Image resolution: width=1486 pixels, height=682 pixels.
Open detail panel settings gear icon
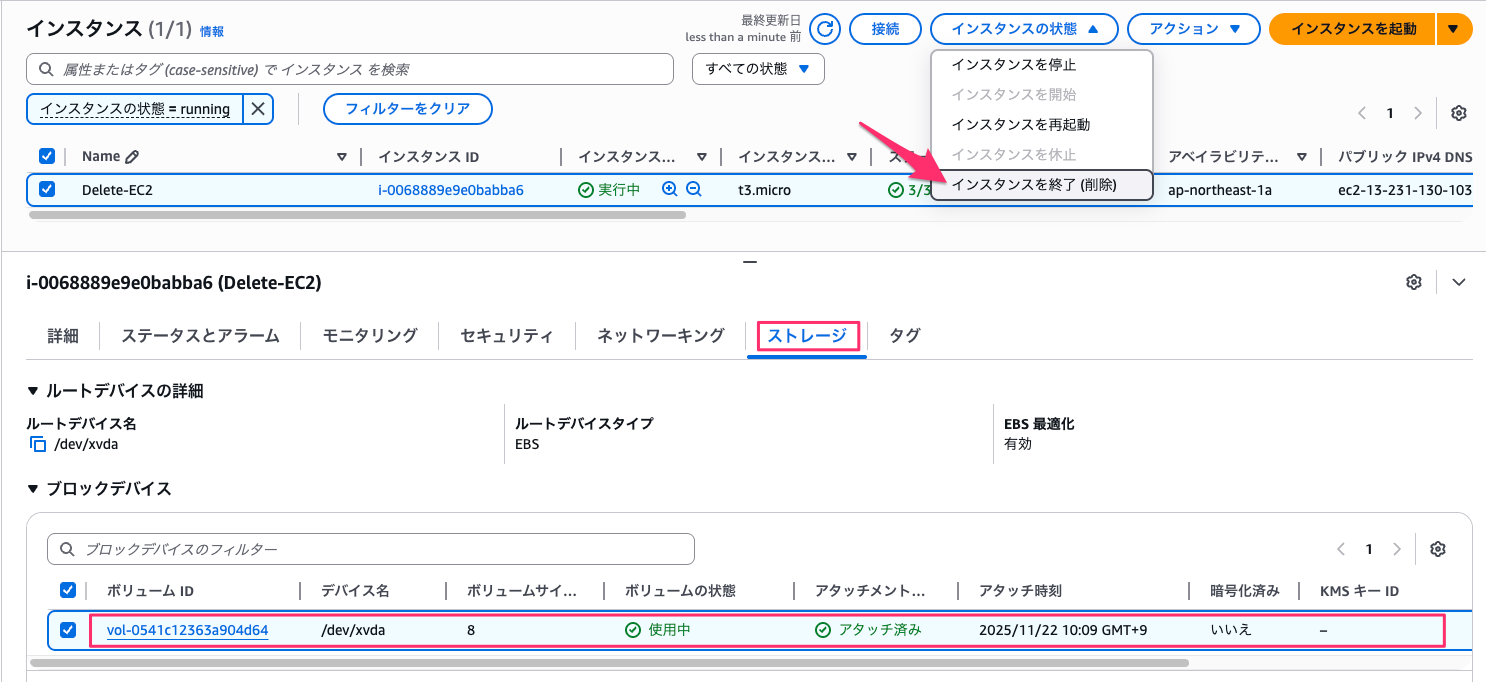click(1413, 282)
